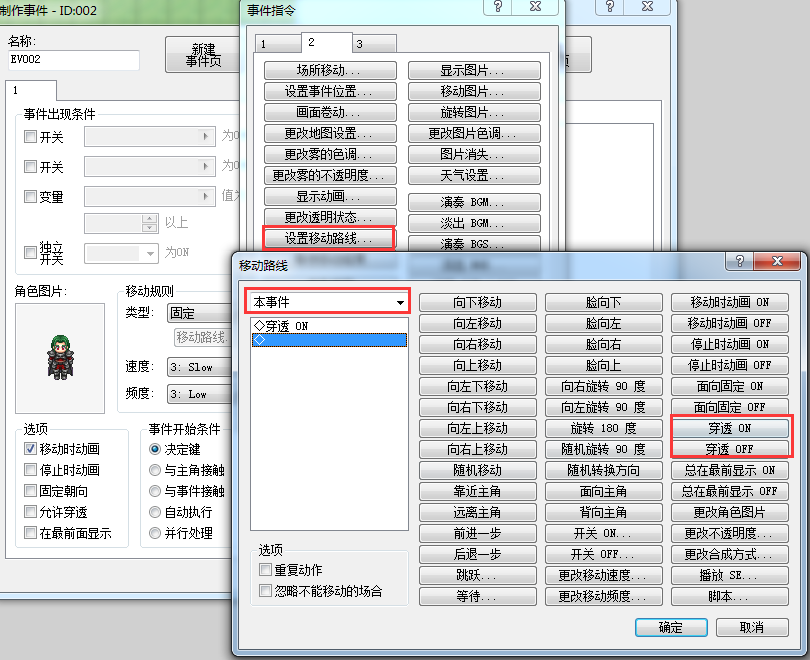810x660 pixels.
Task: Click 向右旋转 90 度 button
Action: [x=603, y=386]
